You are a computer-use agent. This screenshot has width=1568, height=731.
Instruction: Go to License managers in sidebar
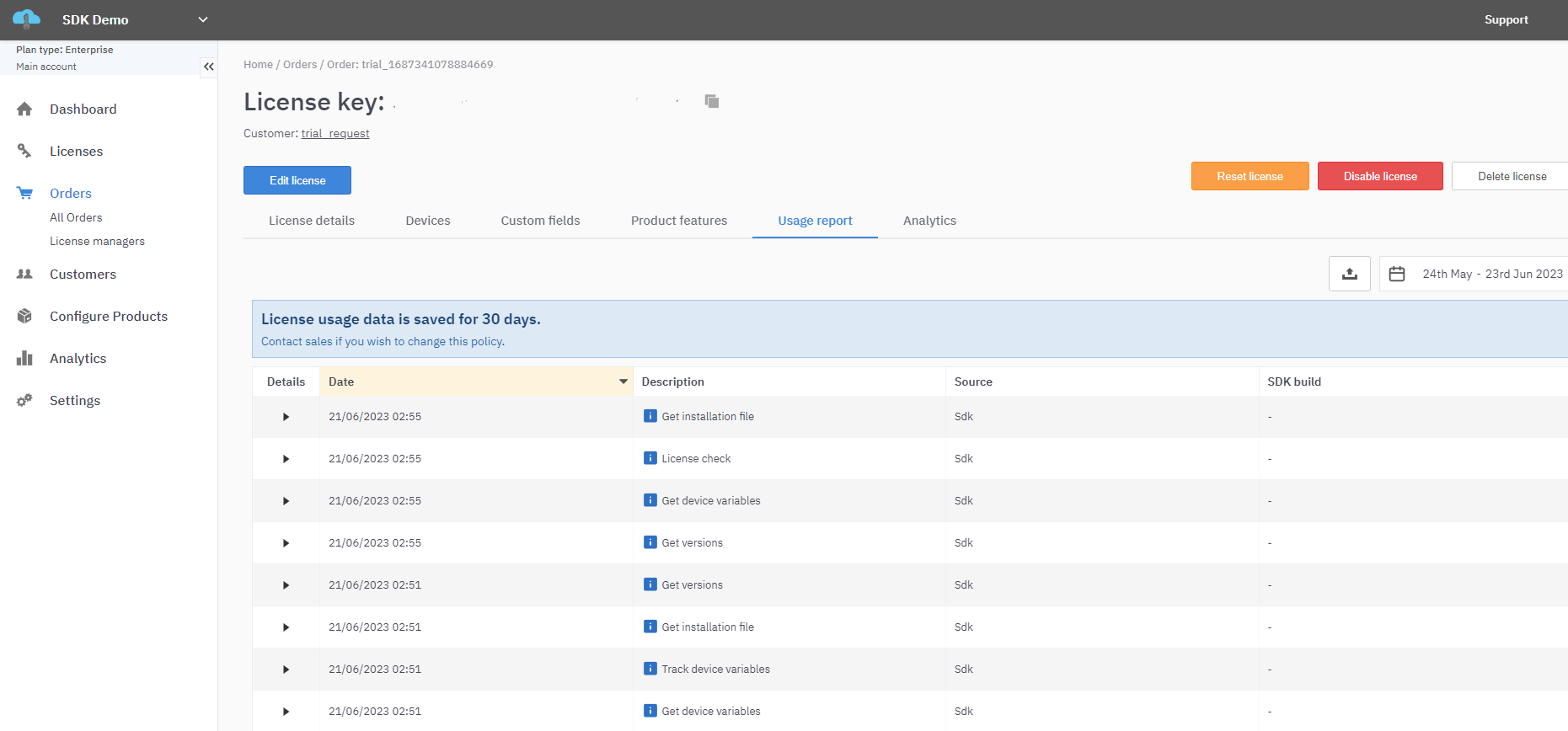[x=97, y=242]
